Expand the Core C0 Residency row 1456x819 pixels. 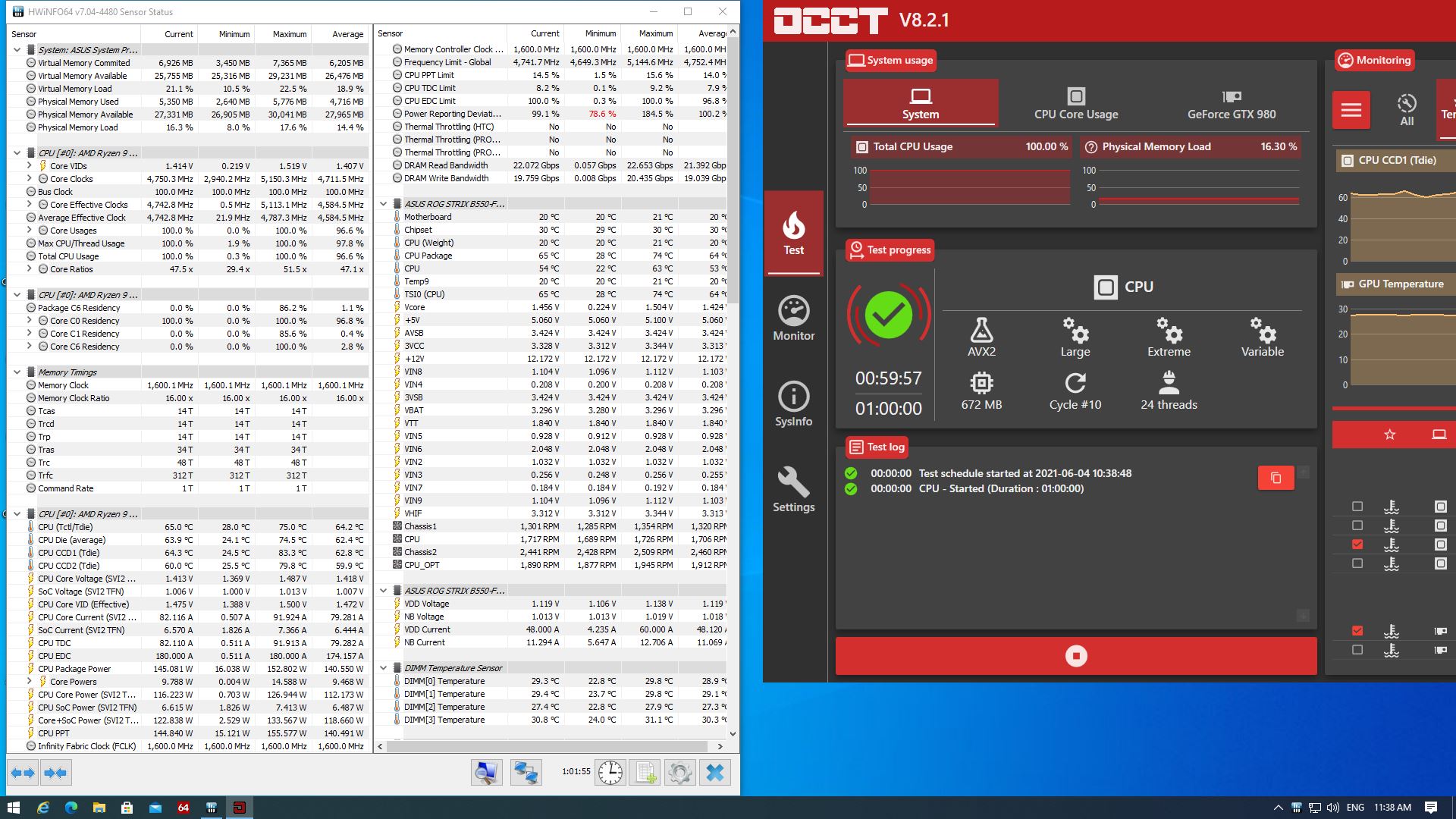(x=30, y=321)
